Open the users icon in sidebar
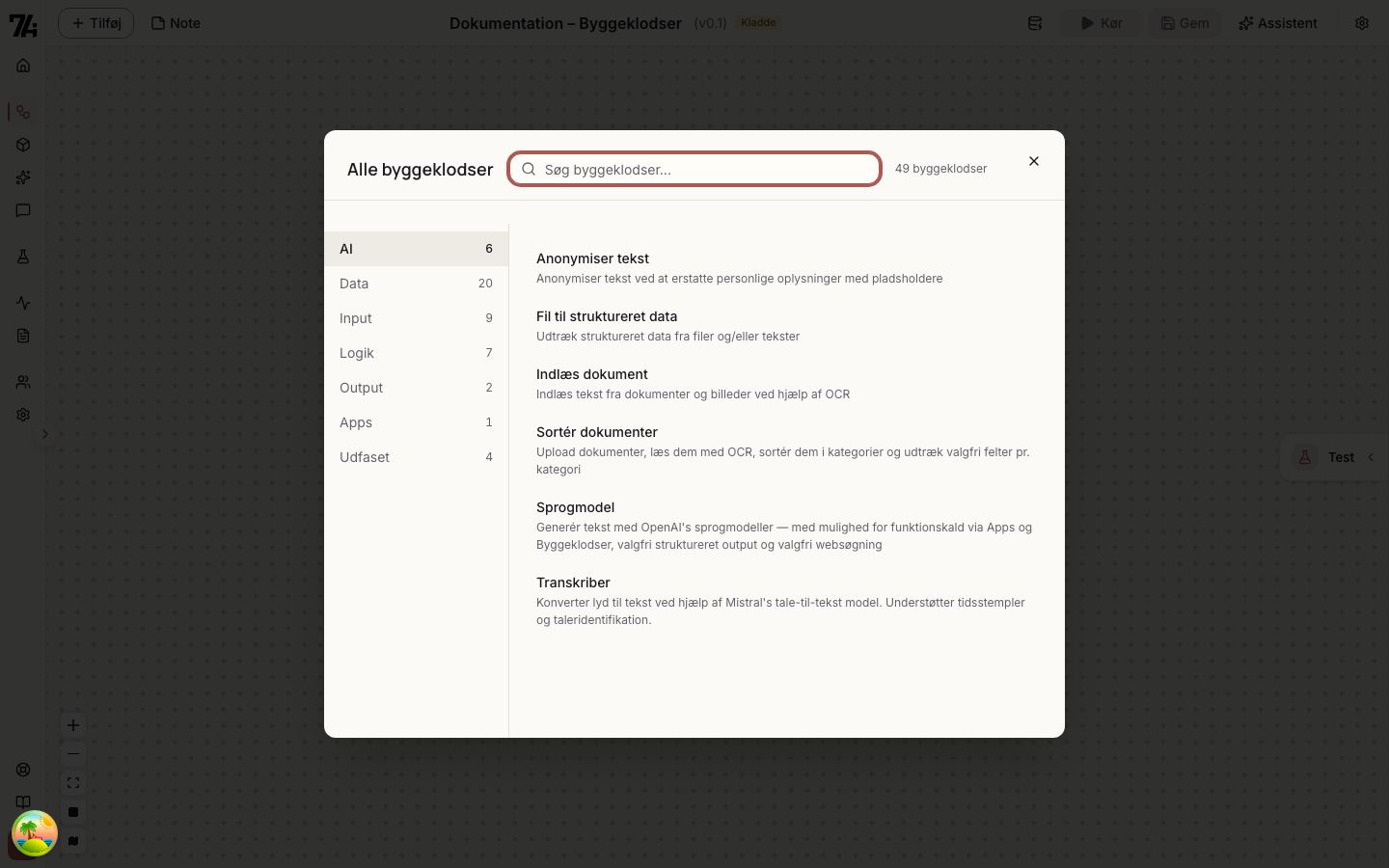The height and width of the screenshot is (868, 1389). pos(23,382)
